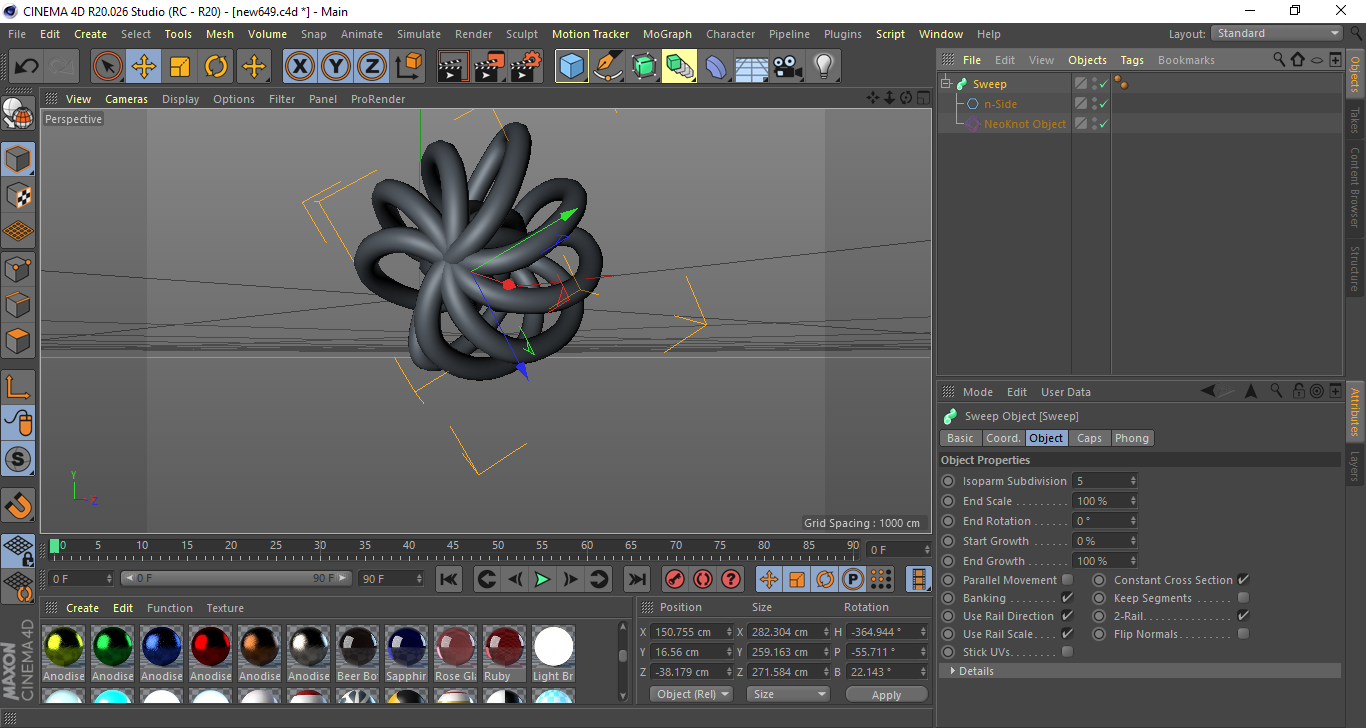This screenshot has height=728, width=1366.
Task: Click the Subdivision Surface generator icon
Action: (643, 67)
